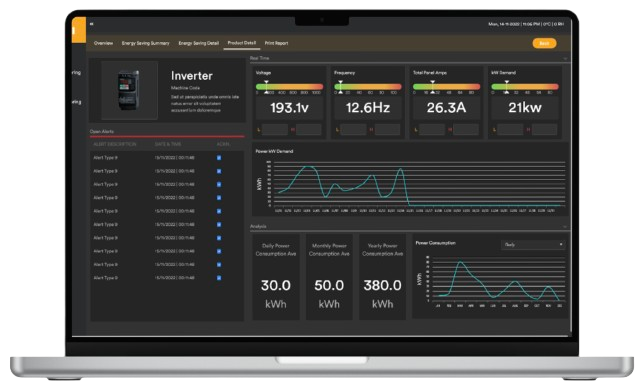Open the Overview tab

tap(103, 43)
